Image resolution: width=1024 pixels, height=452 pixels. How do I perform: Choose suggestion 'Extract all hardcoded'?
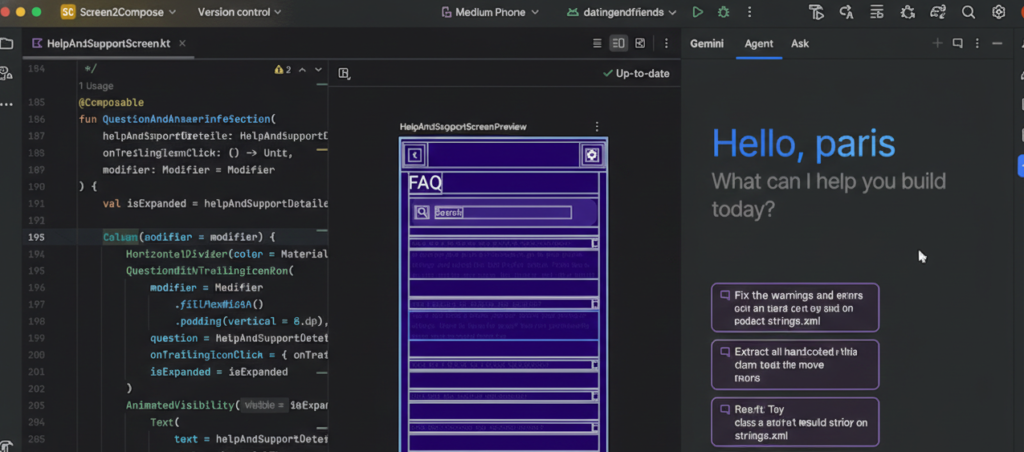(x=795, y=364)
